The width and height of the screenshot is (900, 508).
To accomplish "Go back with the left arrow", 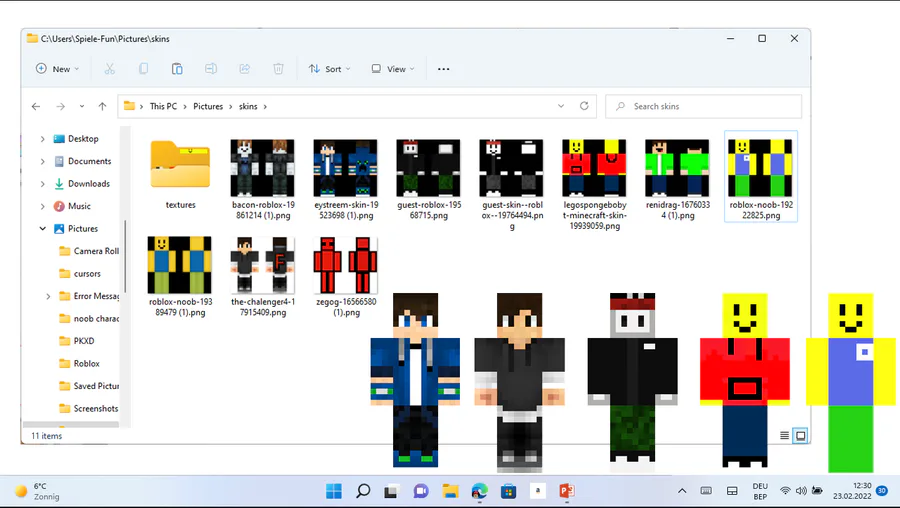I will (x=36, y=106).
